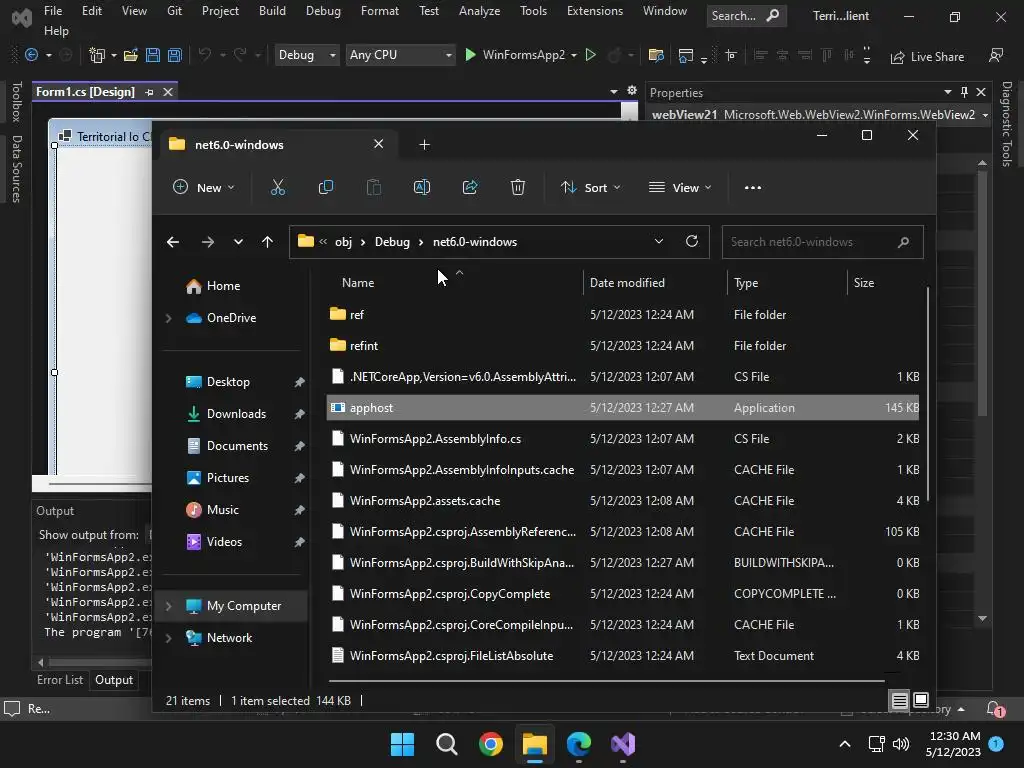Click the Explorer file list vertical scrollbar
The height and width of the screenshot is (768, 1024).
927,394
